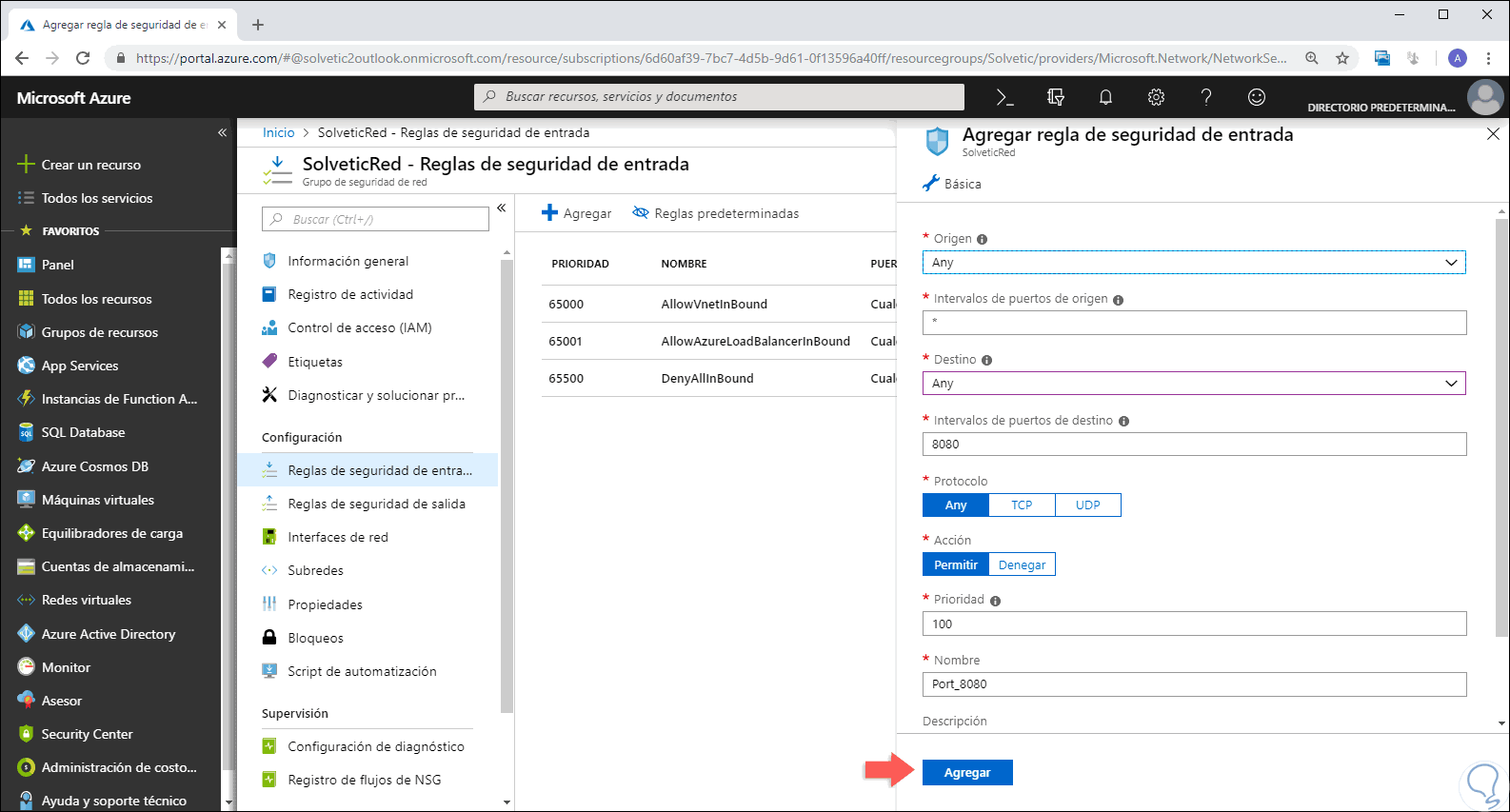This screenshot has width=1510, height=812.
Task: Choose Denegar as the action
Action: click(x=1022, y=565)
